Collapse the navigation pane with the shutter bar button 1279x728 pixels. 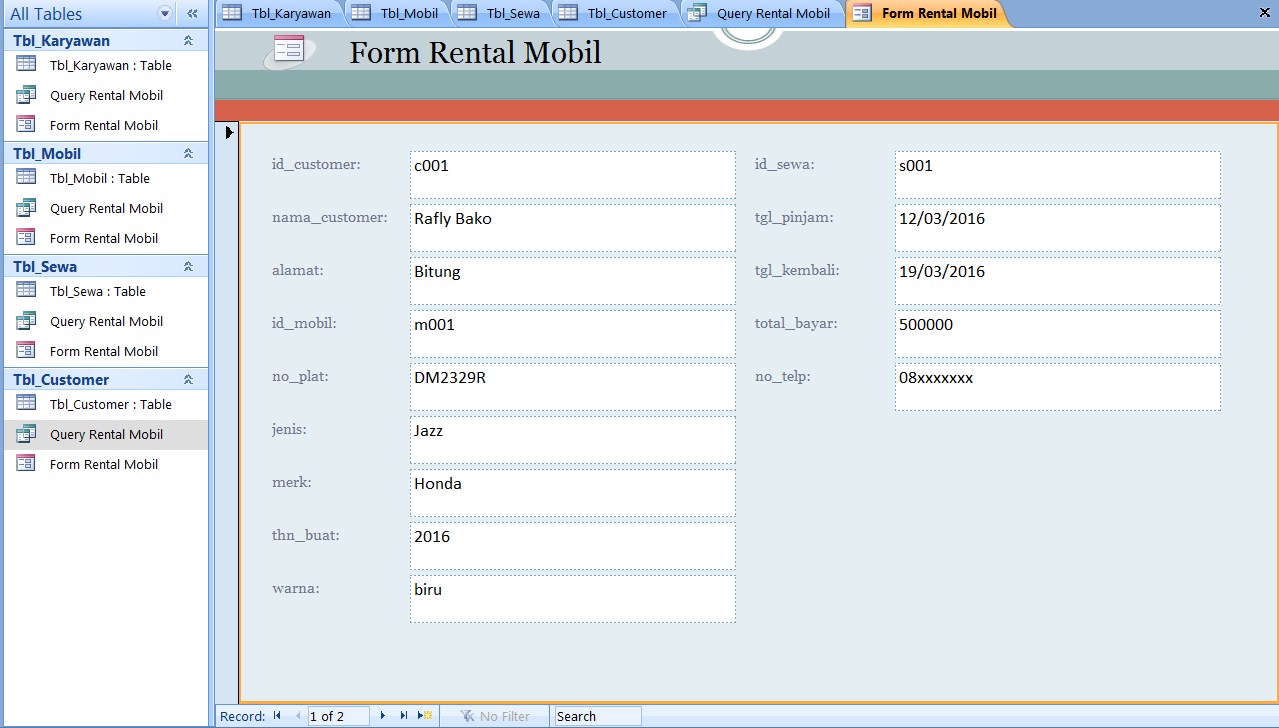[191, 14]
